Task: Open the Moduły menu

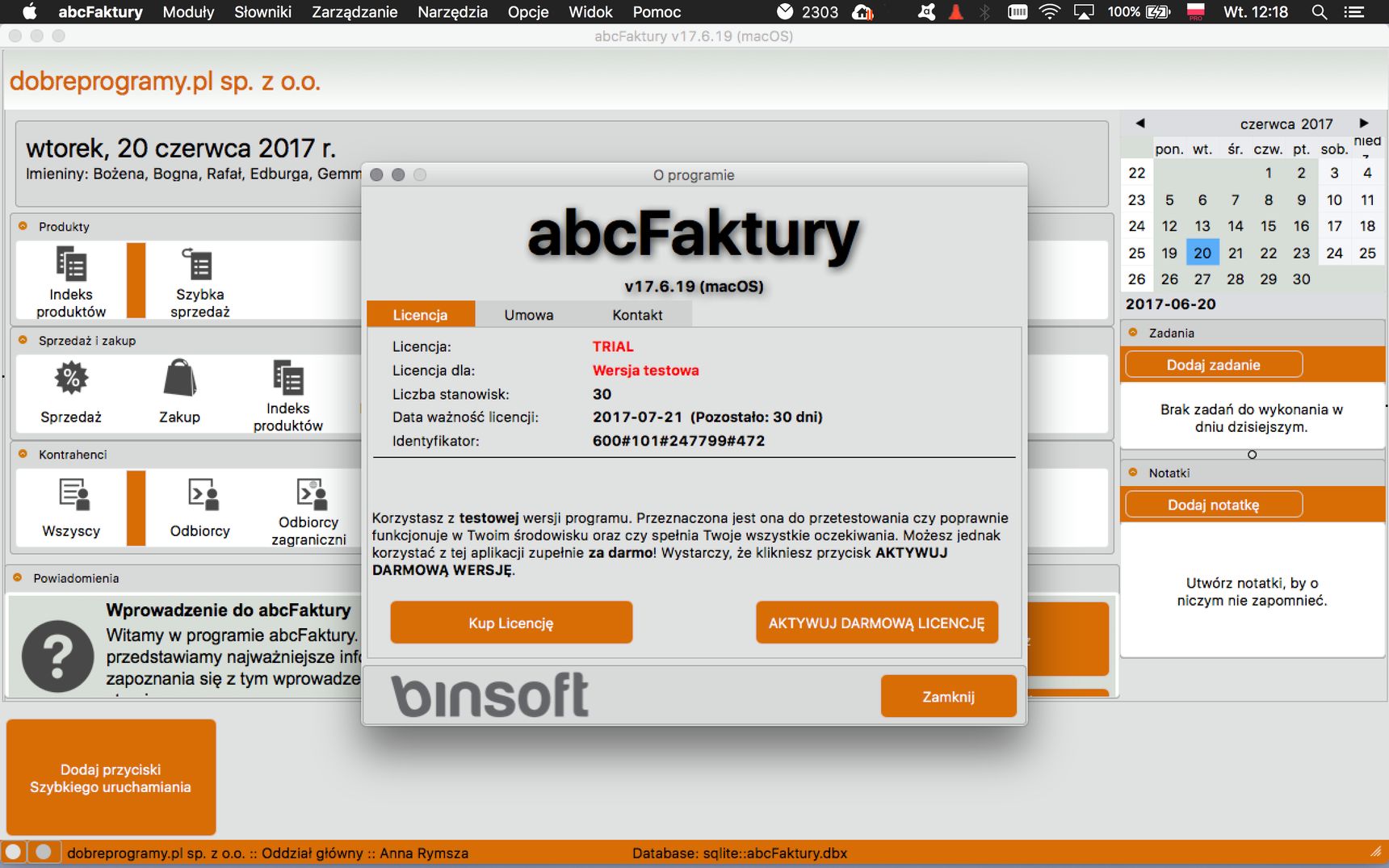Action: pos(188,12)
